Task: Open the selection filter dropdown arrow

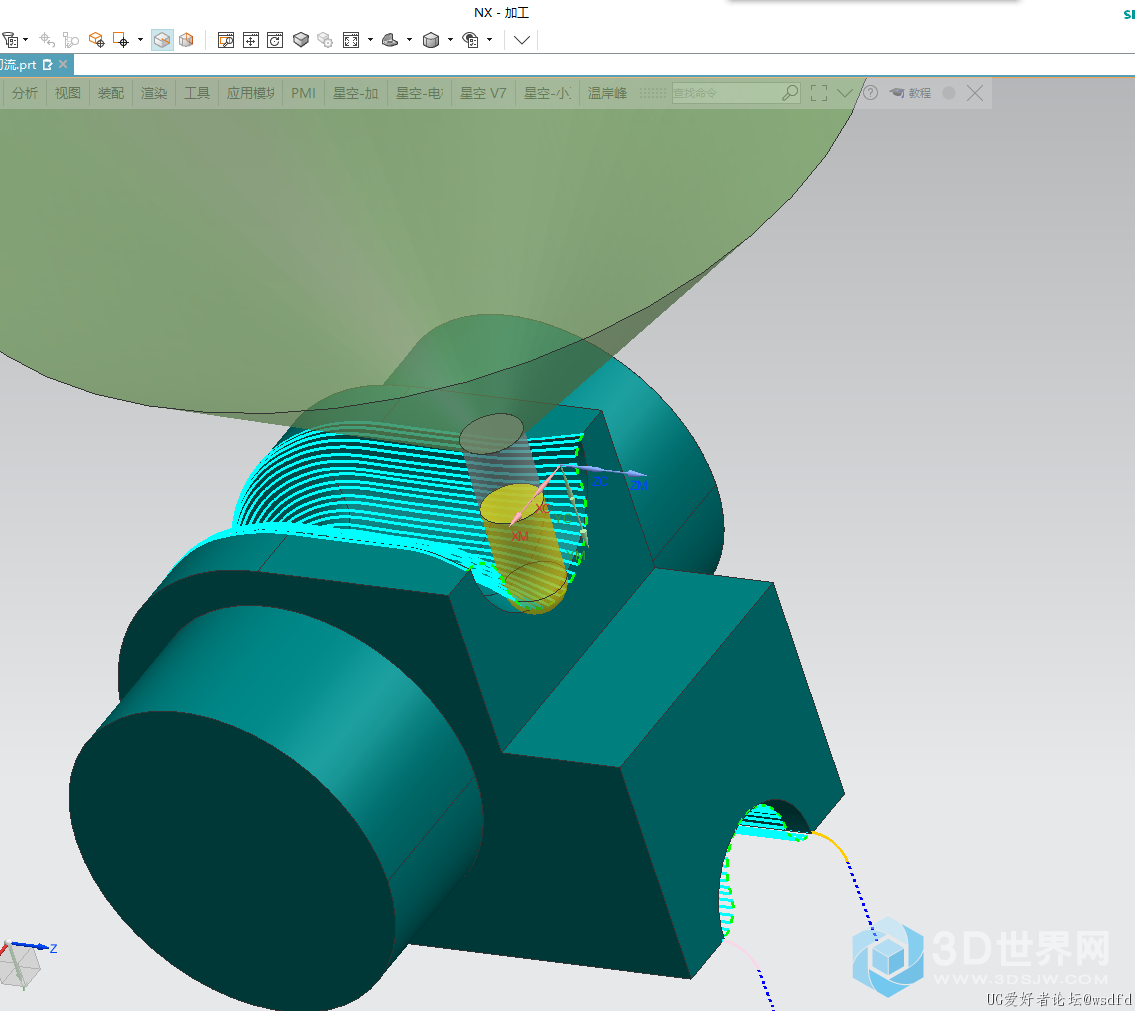Action: 26,41
